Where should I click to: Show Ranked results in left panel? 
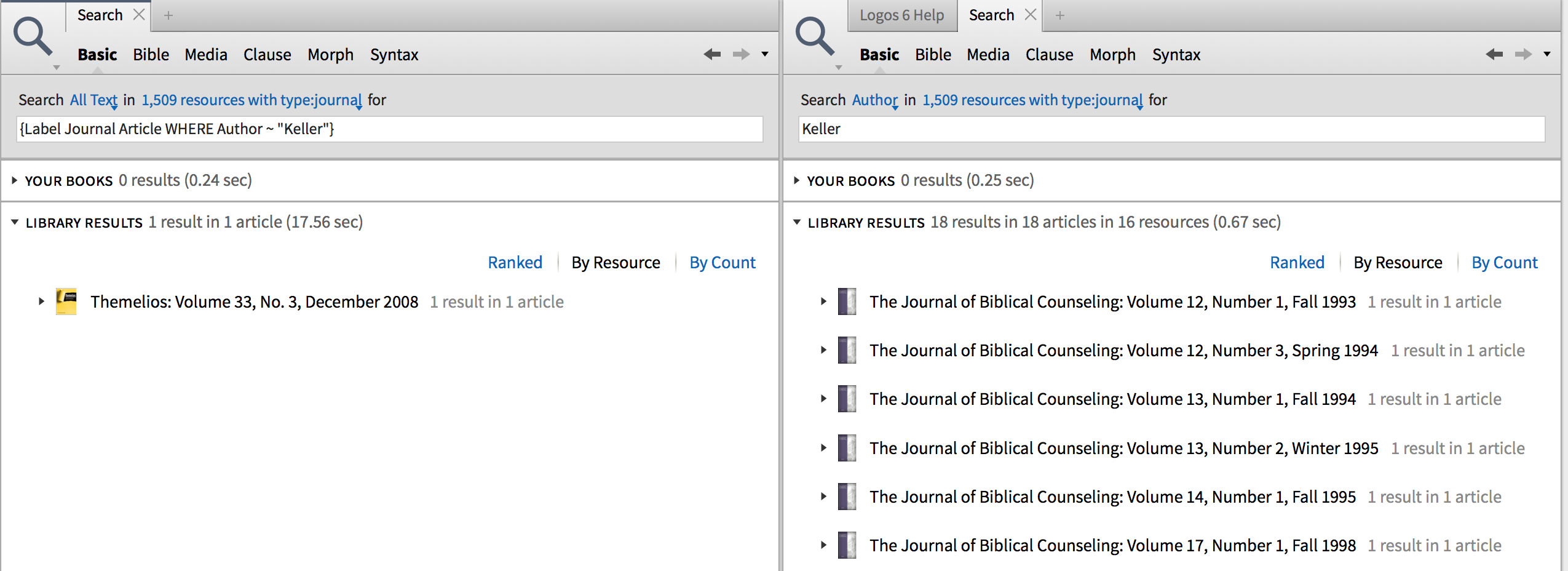pos(515,263)
